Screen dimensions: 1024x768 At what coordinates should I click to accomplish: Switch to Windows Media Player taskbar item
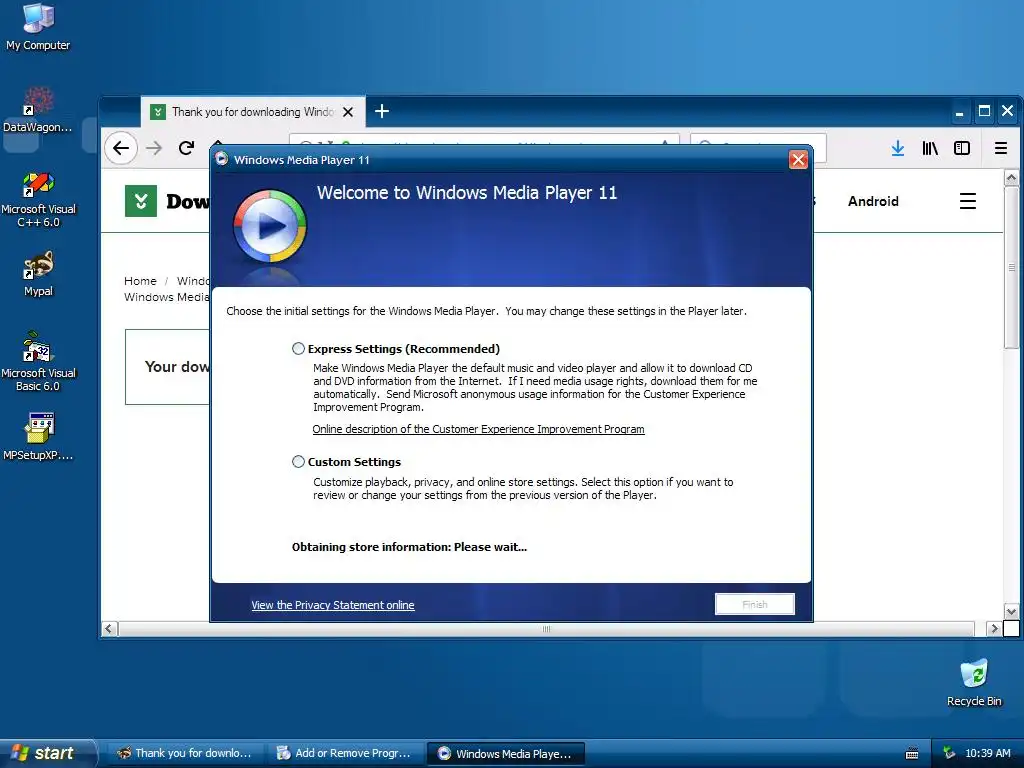point(505,753)
